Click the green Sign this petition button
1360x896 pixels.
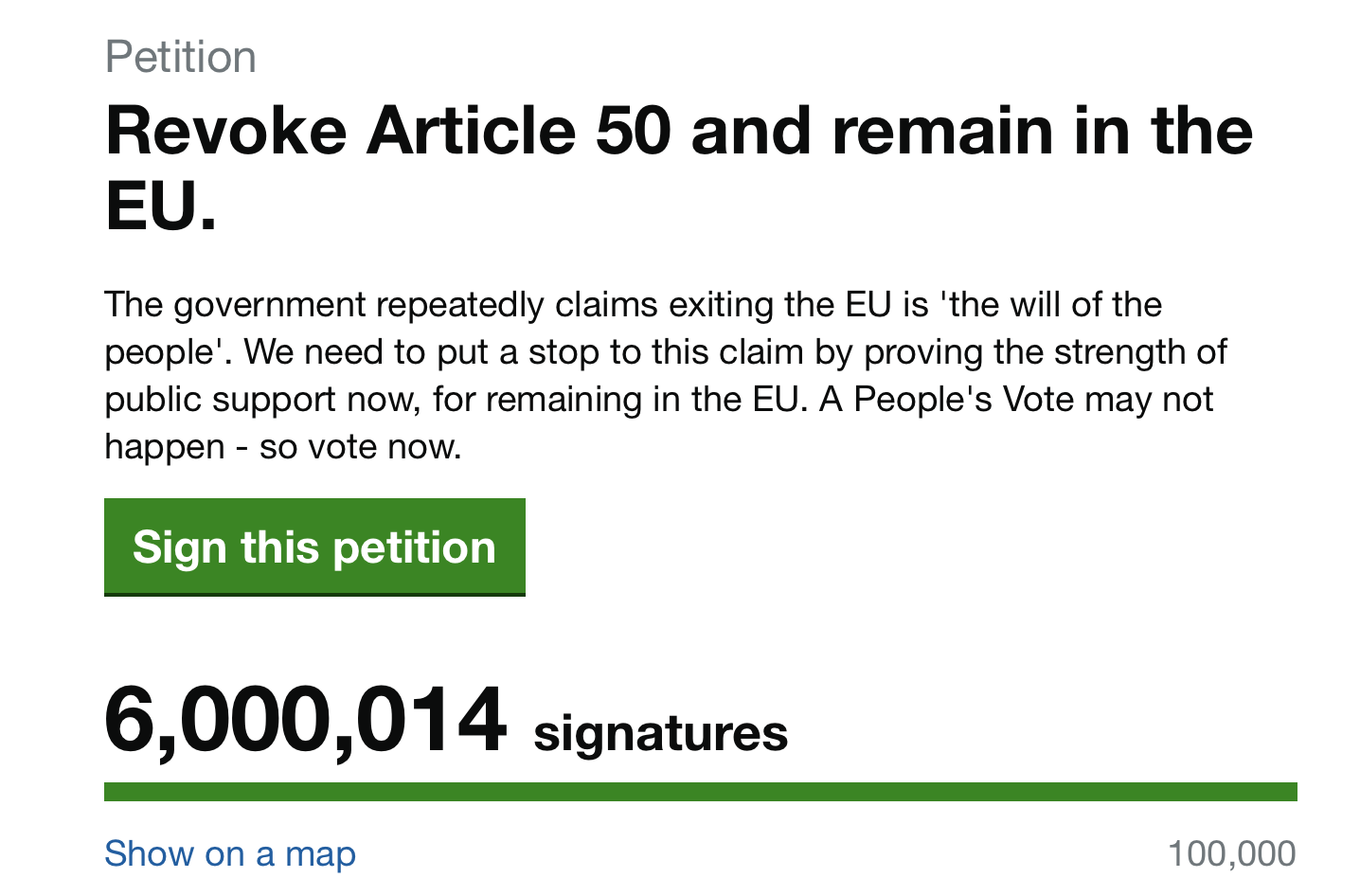pos(314,547)
